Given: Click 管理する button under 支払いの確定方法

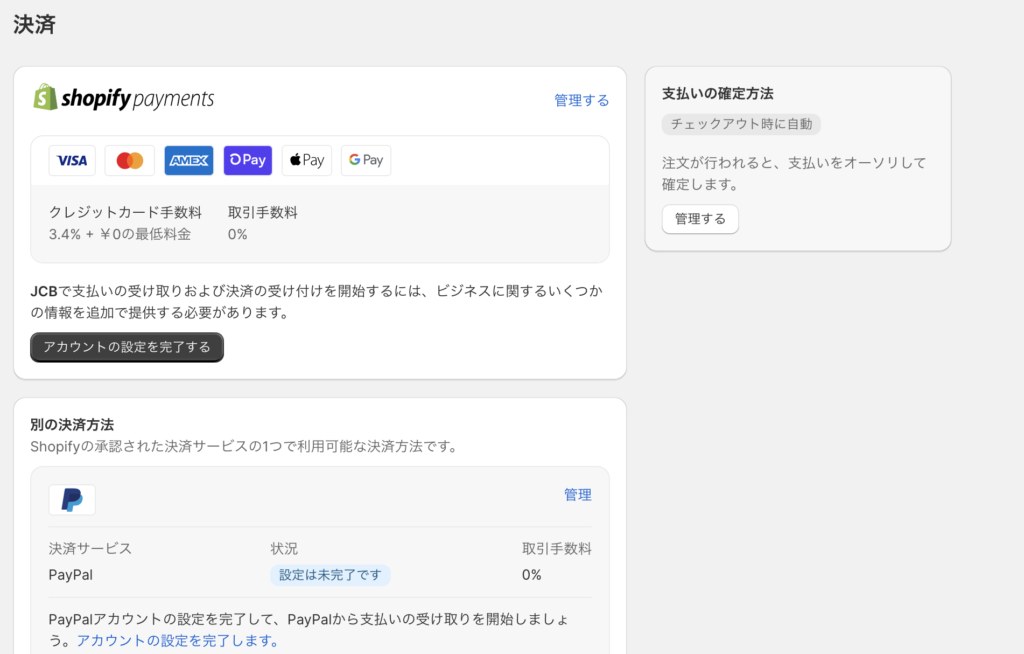Looking at the screenshot, I should pos(700,219).
